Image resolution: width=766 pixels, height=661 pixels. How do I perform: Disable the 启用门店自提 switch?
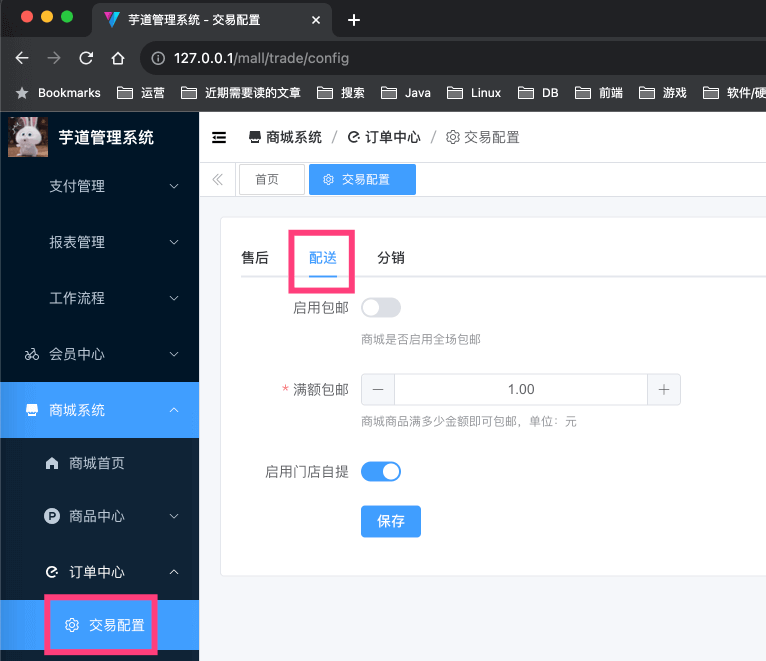(380, 471)
